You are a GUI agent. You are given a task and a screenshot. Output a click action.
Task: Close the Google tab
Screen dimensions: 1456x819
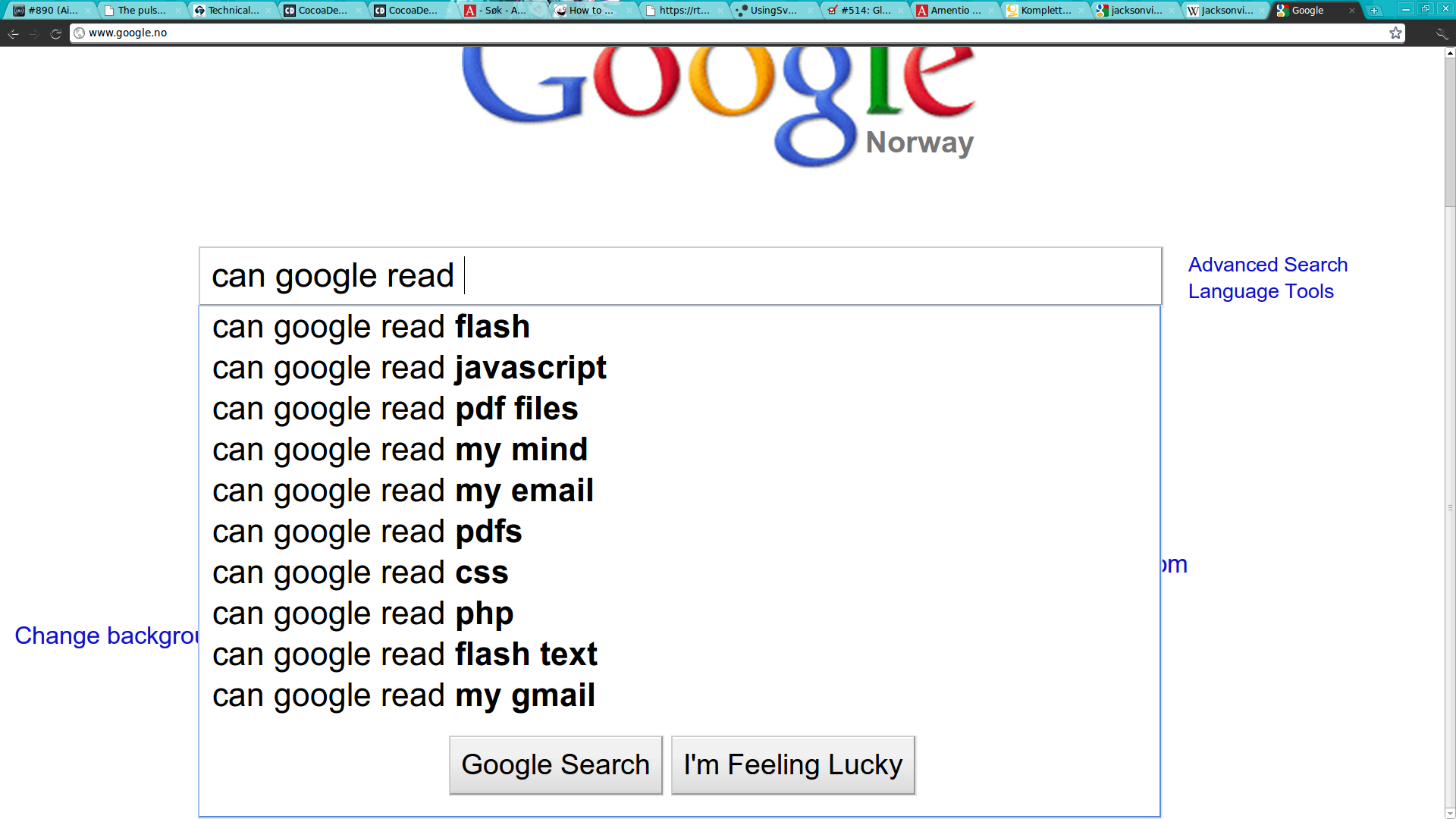[x=1351, y=11]
